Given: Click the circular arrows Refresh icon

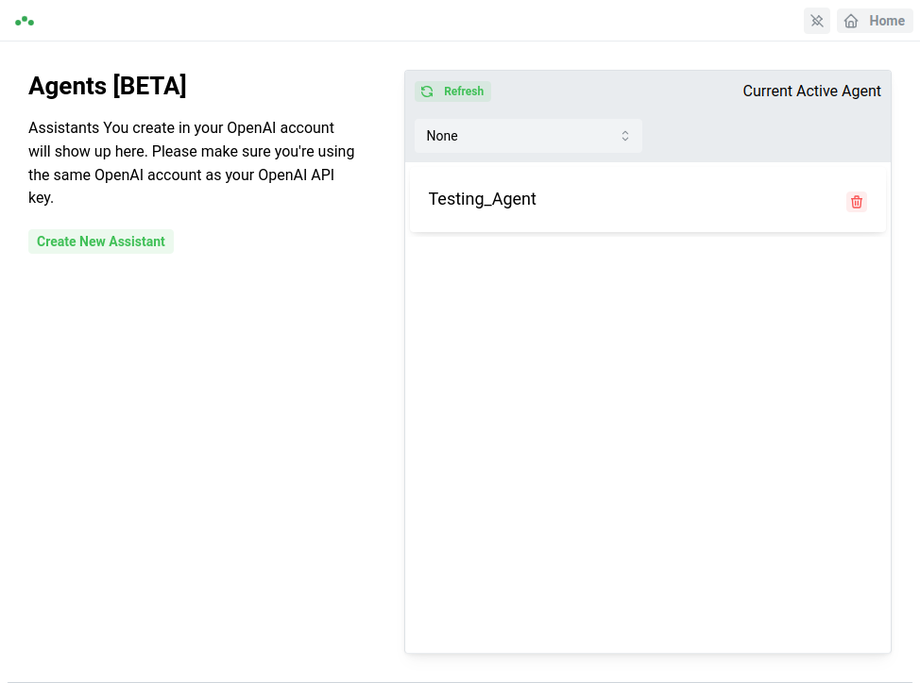Looking at the screenshot, I should click(x=427, y=92).
